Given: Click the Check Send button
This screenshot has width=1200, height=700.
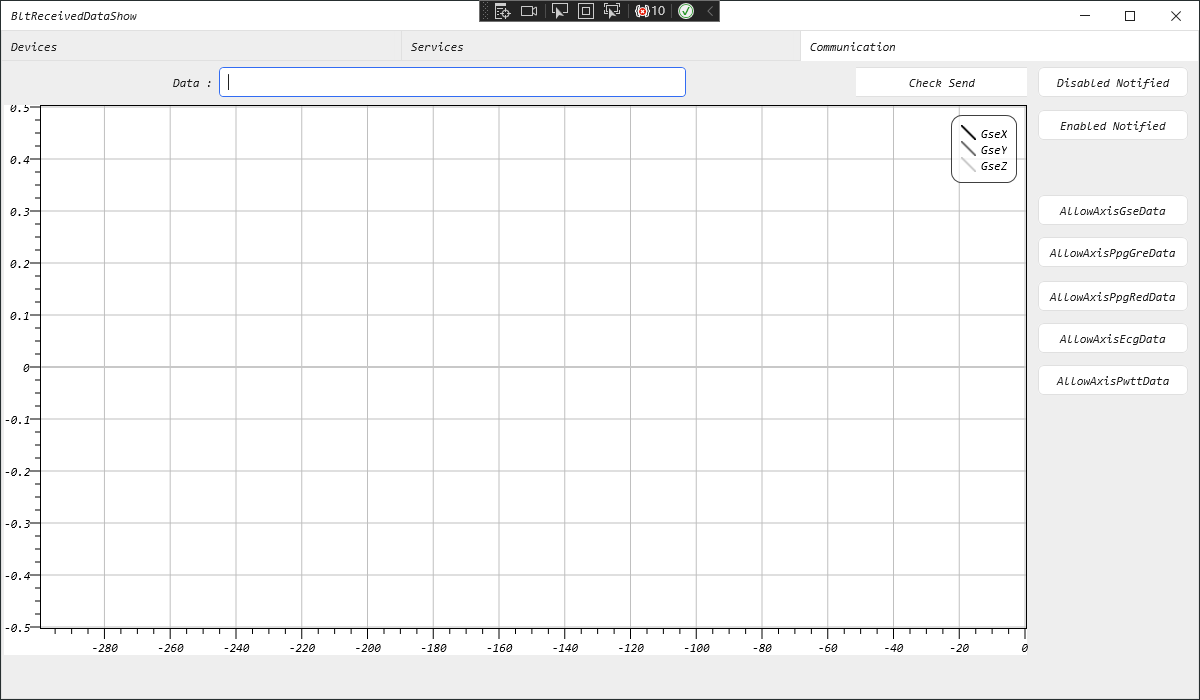Looking at the screenshot, I should point(941,83).
